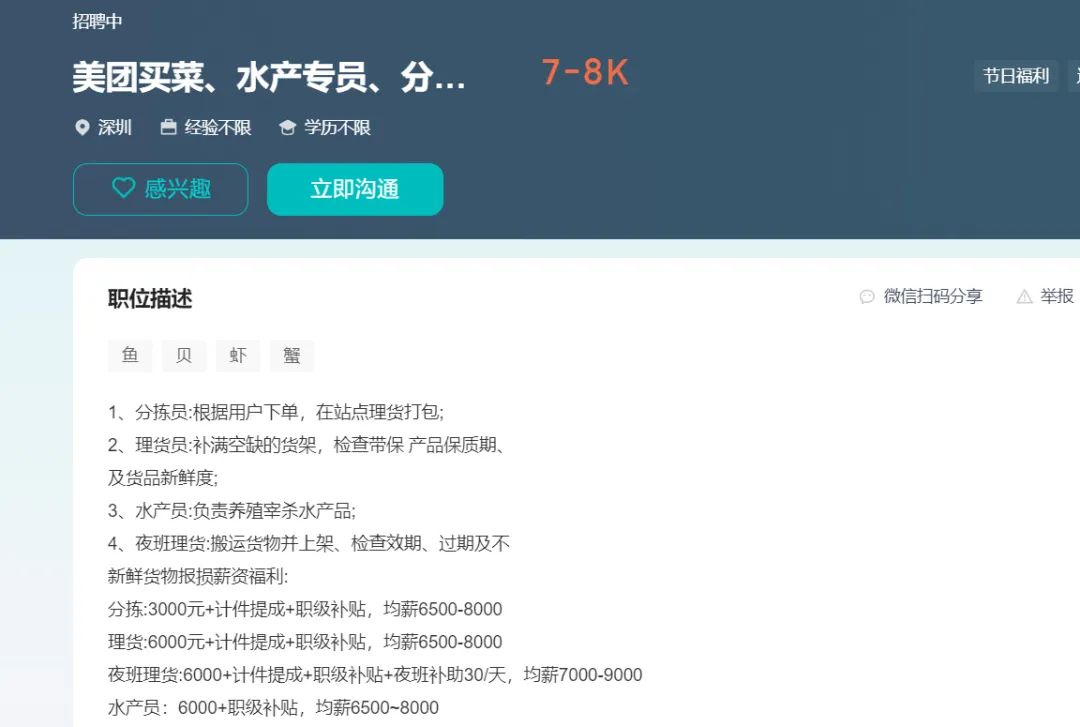This screenshot has height=727, width=1080.
Task: Click the warning triangle icon next to 举报
Action: coord(1025,296)
